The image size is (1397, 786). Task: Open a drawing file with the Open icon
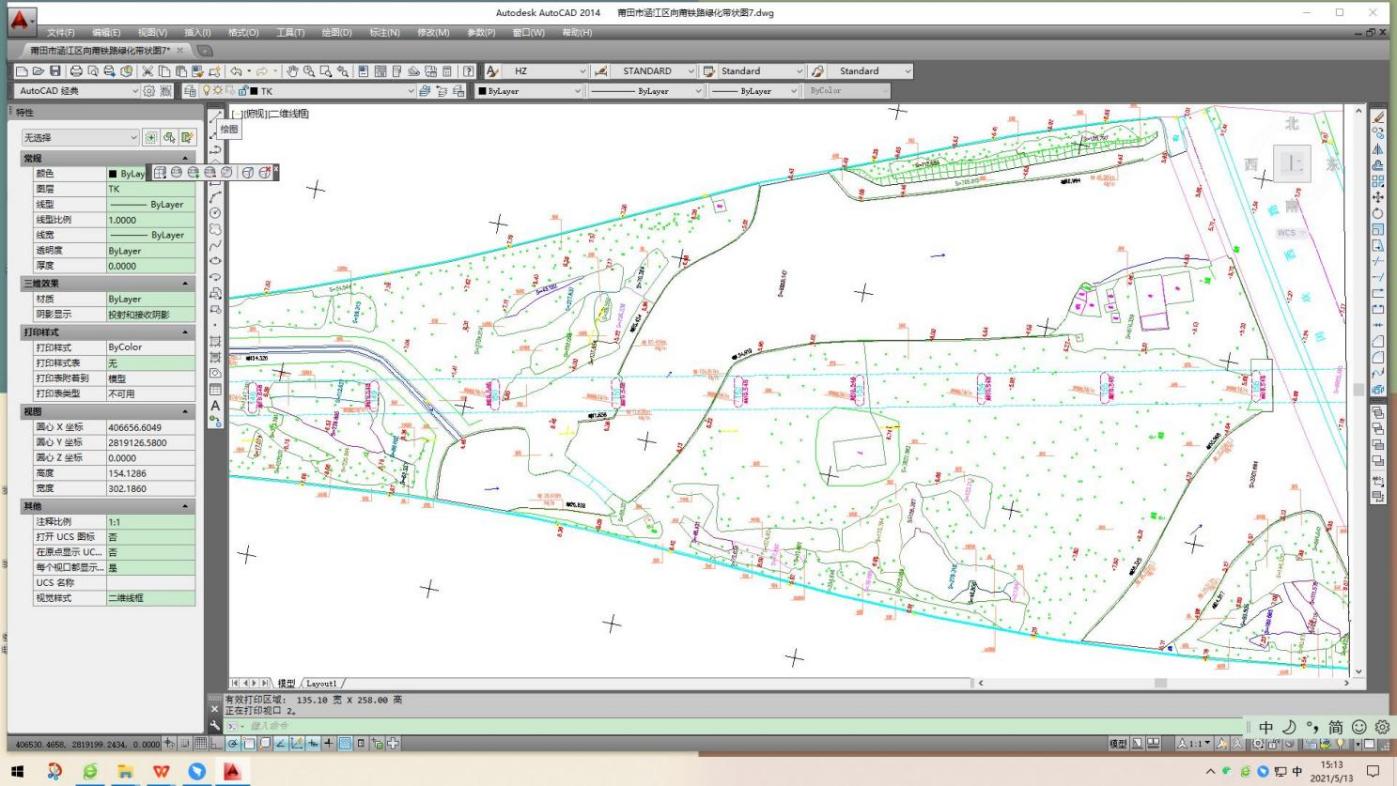click(38, 71)
